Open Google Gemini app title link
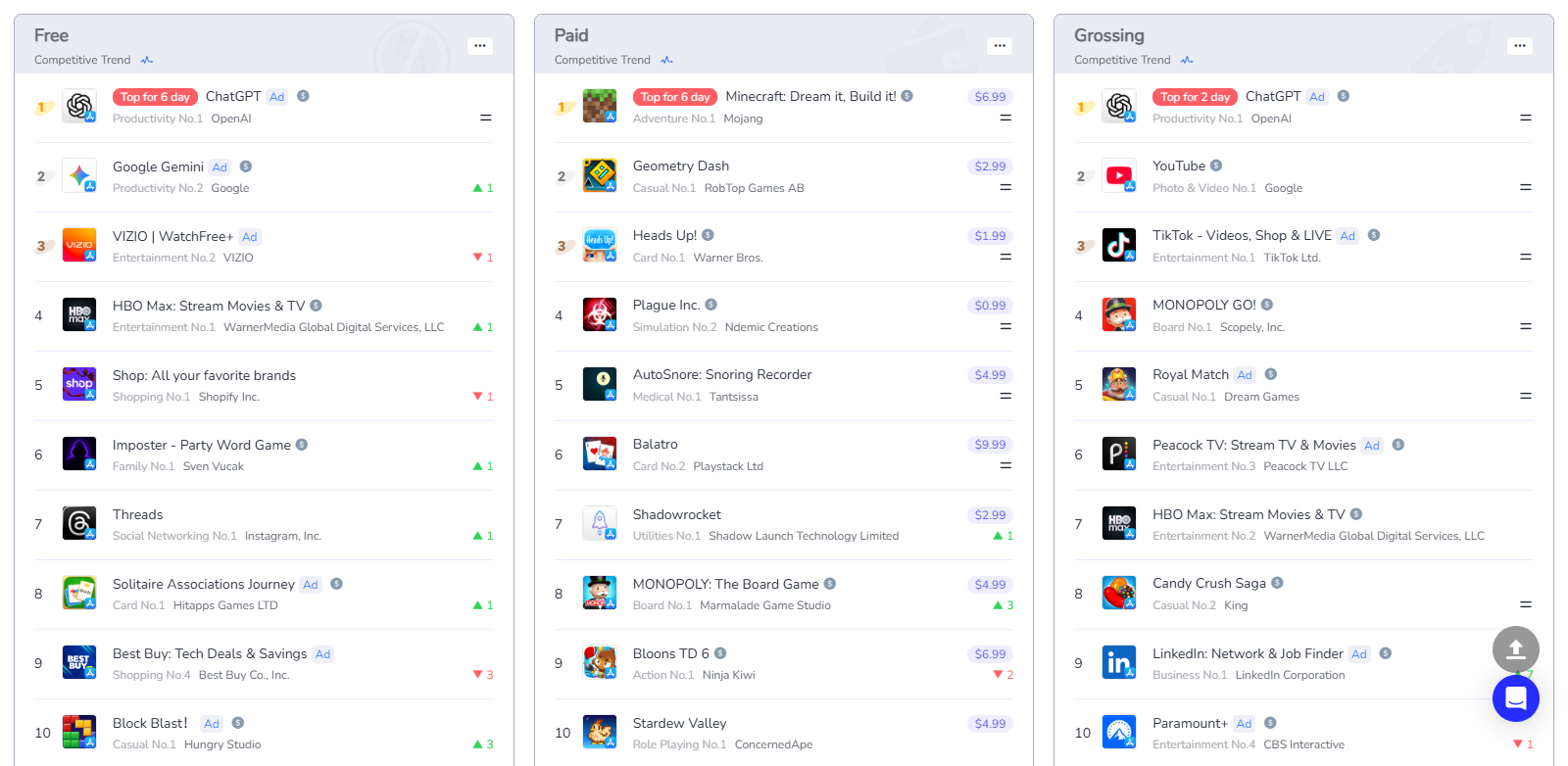1568x766 pixels. coord(158,167)
